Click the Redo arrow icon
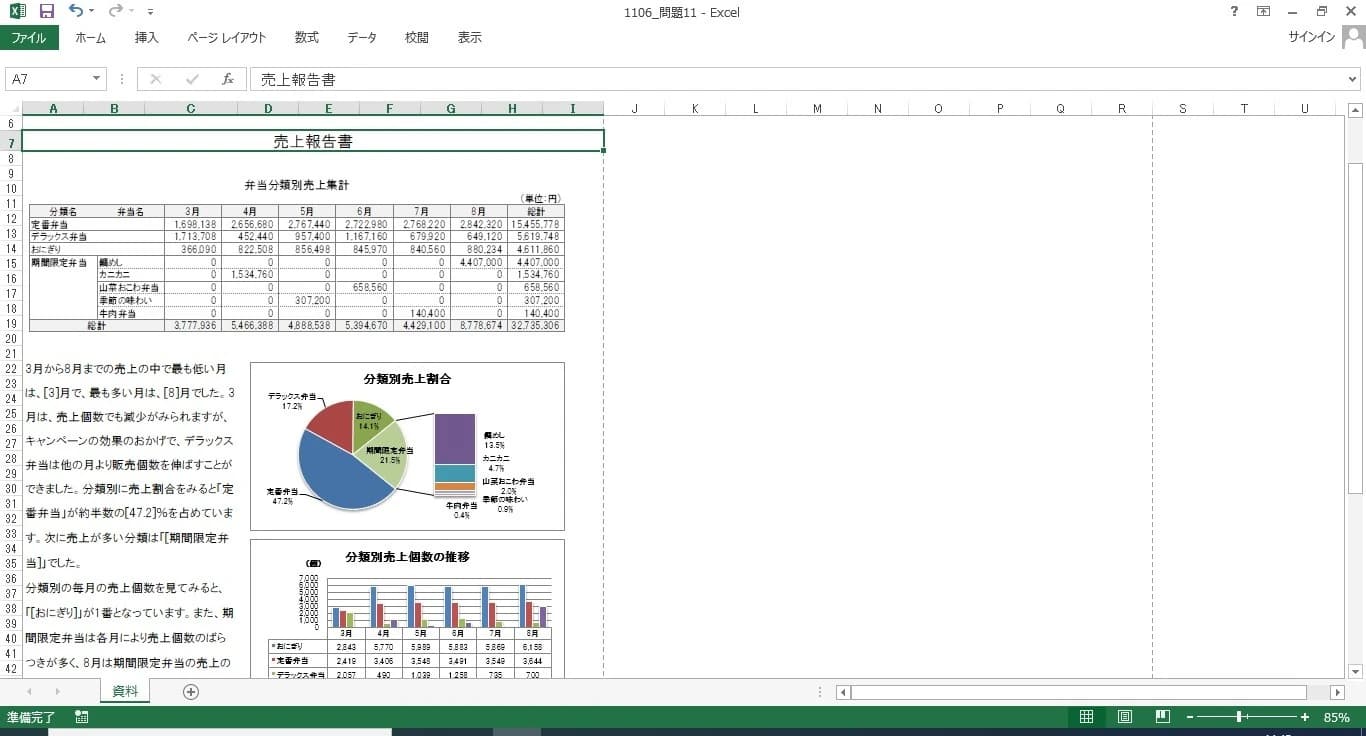This screenshot has height=736, width=1366. point(115,12)
